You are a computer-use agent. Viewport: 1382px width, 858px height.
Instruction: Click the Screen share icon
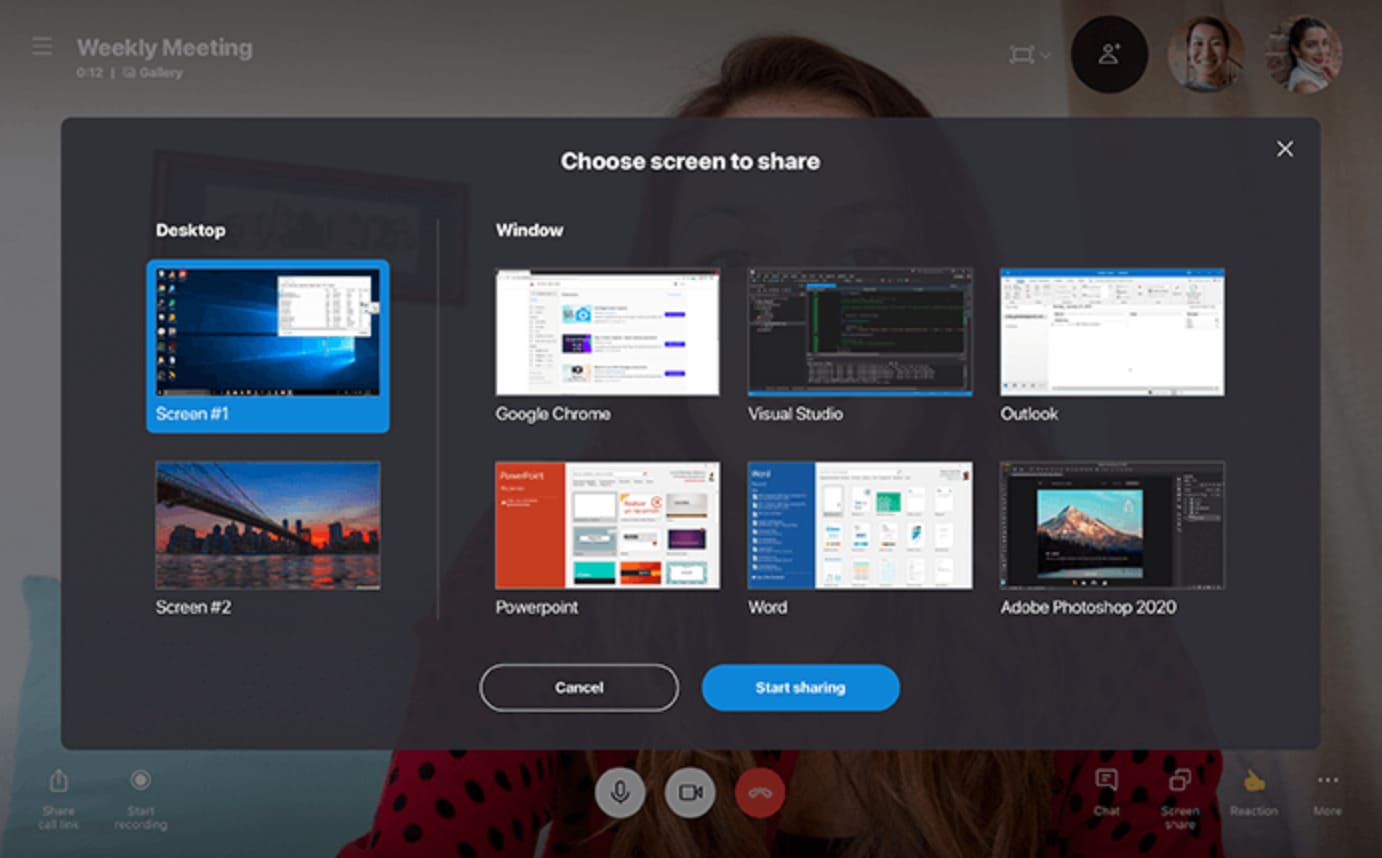[x=1180, y=780]
